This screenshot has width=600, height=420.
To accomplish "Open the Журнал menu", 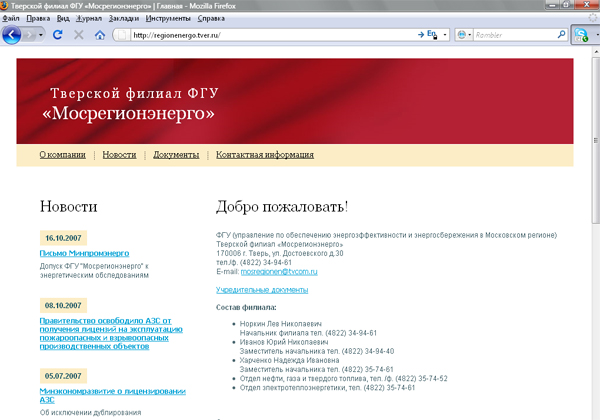I will pyautogui.click(x=89, y=18).
